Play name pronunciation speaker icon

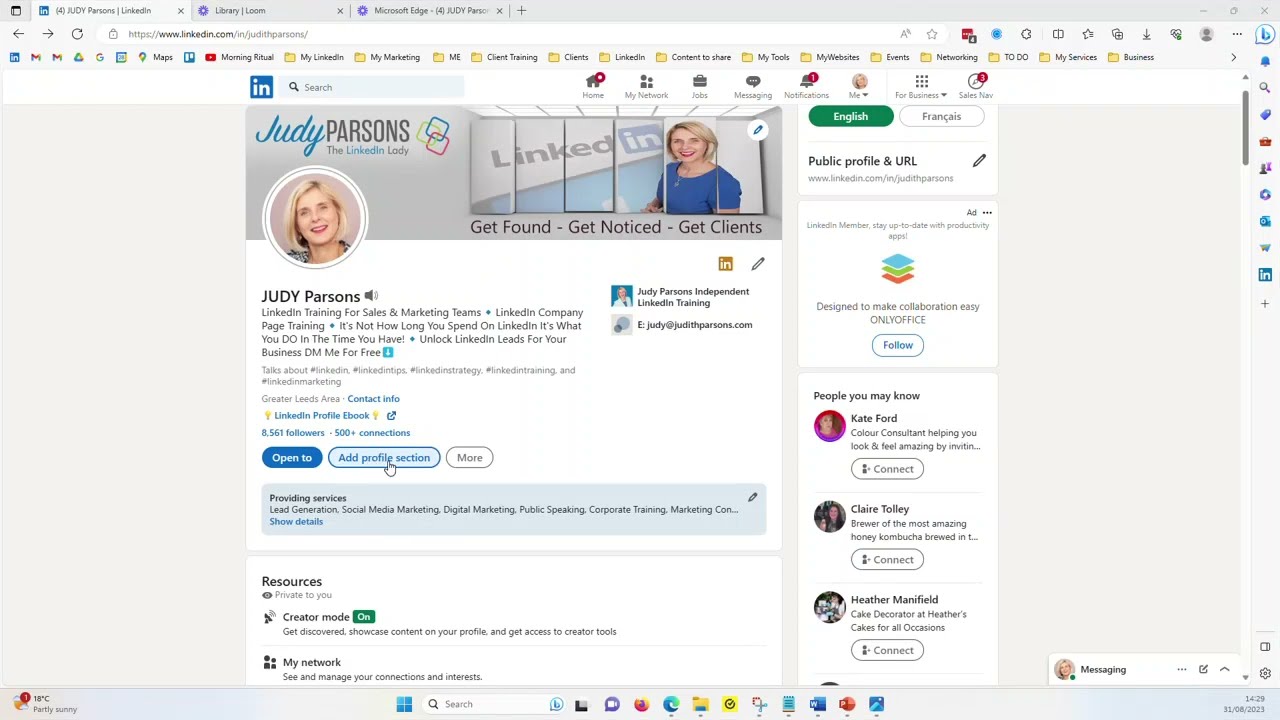[371, 296]
